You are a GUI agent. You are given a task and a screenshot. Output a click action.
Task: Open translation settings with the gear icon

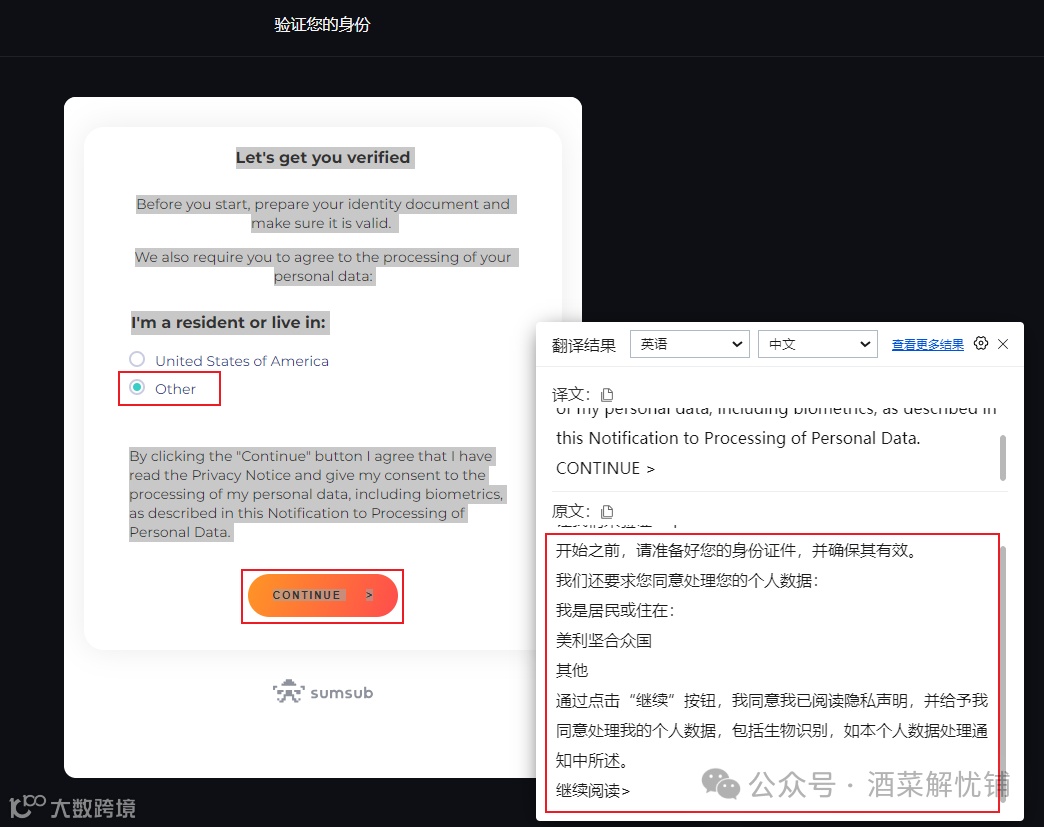[981, 343]
